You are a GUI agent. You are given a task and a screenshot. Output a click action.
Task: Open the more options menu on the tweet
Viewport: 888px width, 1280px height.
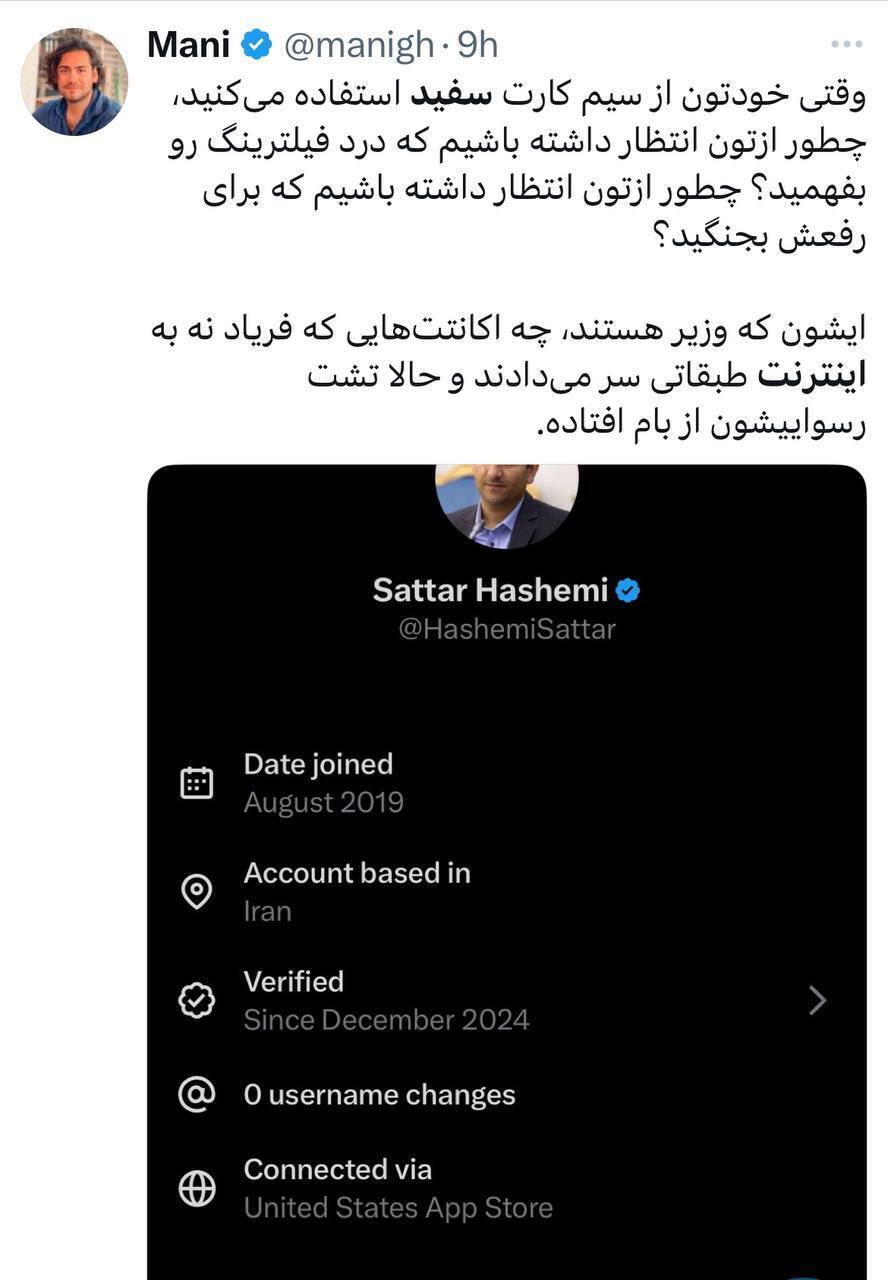[849, 43]
